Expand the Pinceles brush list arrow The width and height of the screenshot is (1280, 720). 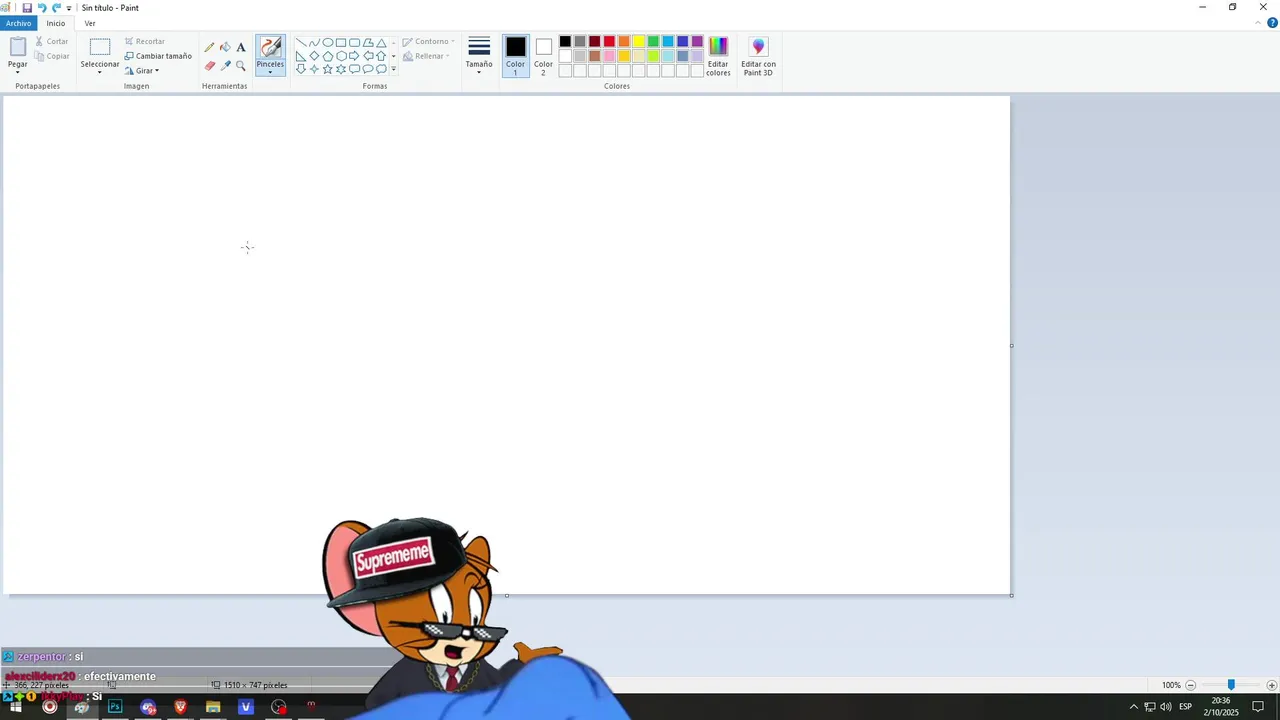point(270,72)
